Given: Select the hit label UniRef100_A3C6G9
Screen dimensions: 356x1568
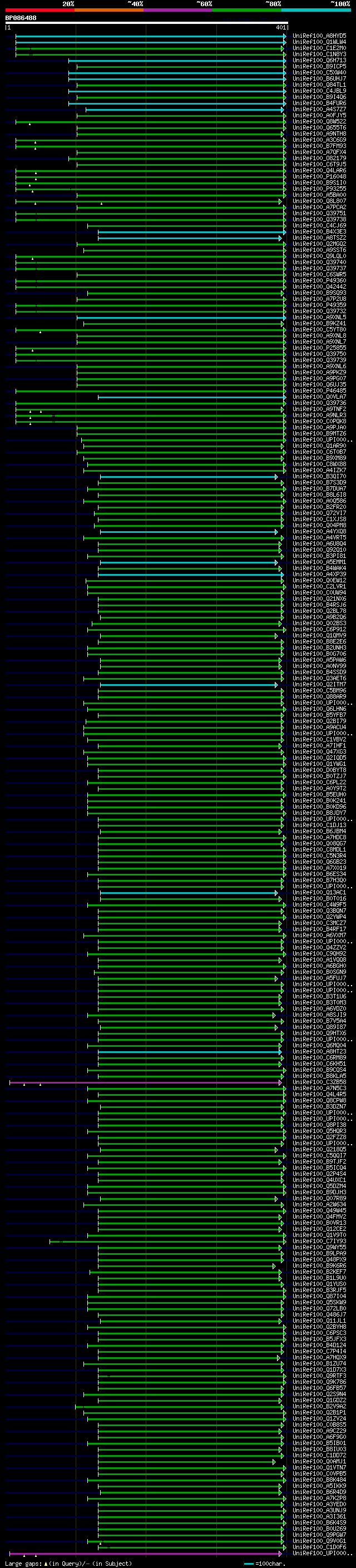Looking at the screenshot, I should (x=319, y=140).
